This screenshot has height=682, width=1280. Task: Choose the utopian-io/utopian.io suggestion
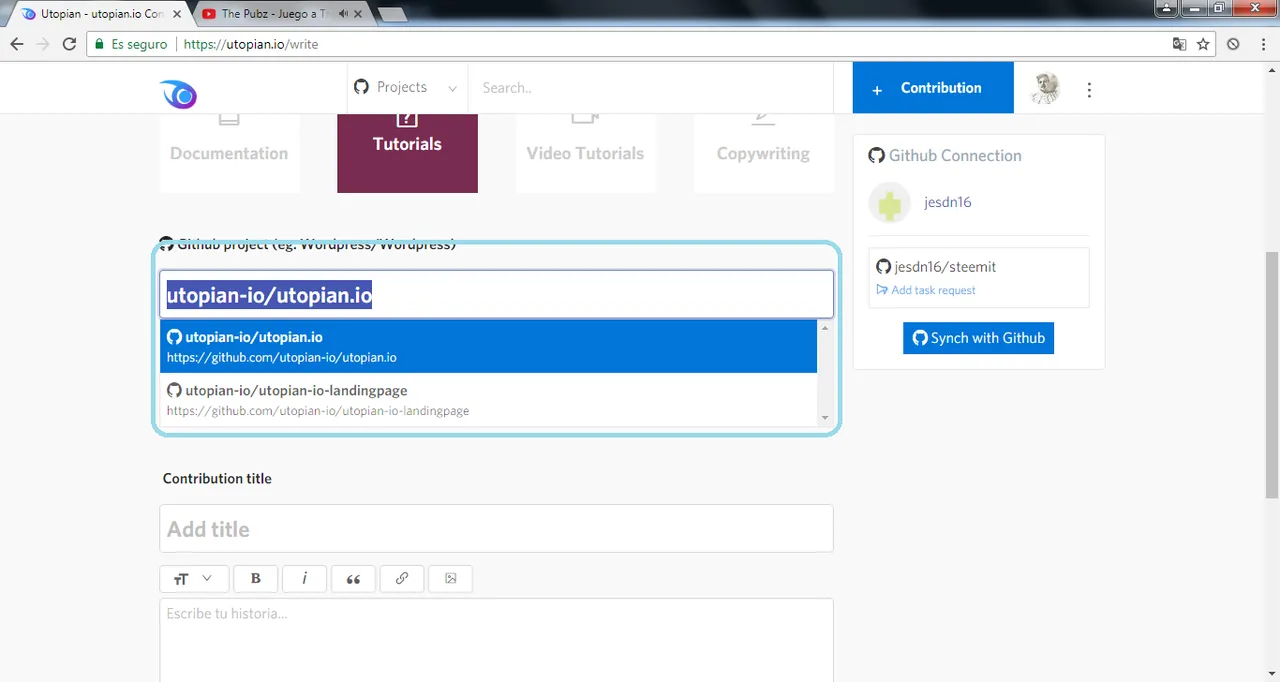pos(488,346)
